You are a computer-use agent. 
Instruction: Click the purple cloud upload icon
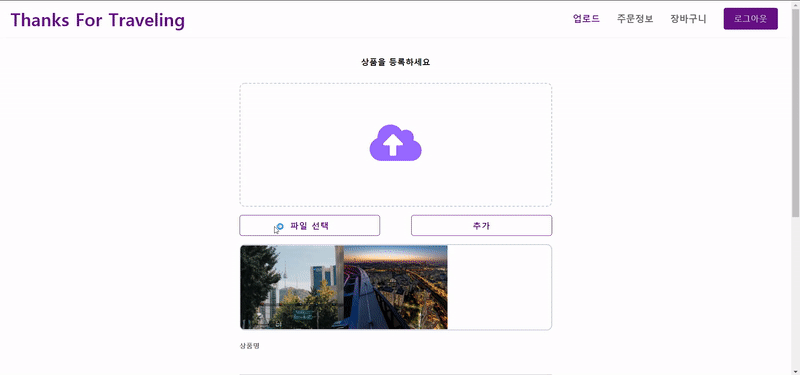(x=395, y=143)
